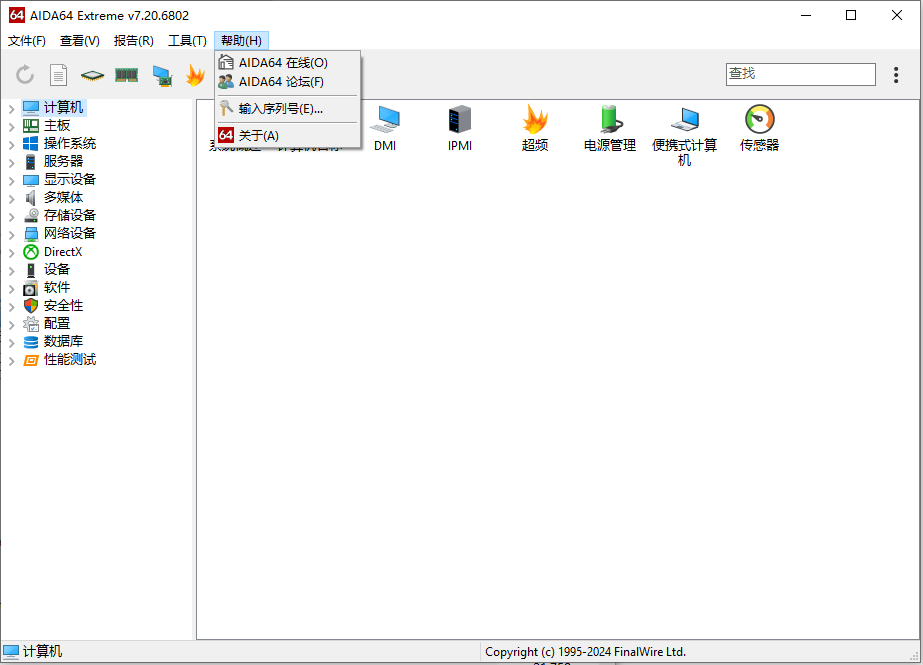Viewport: 923px width, 665px height.
Task: Expand the 数据库 tree node
Action: point(11,343)
